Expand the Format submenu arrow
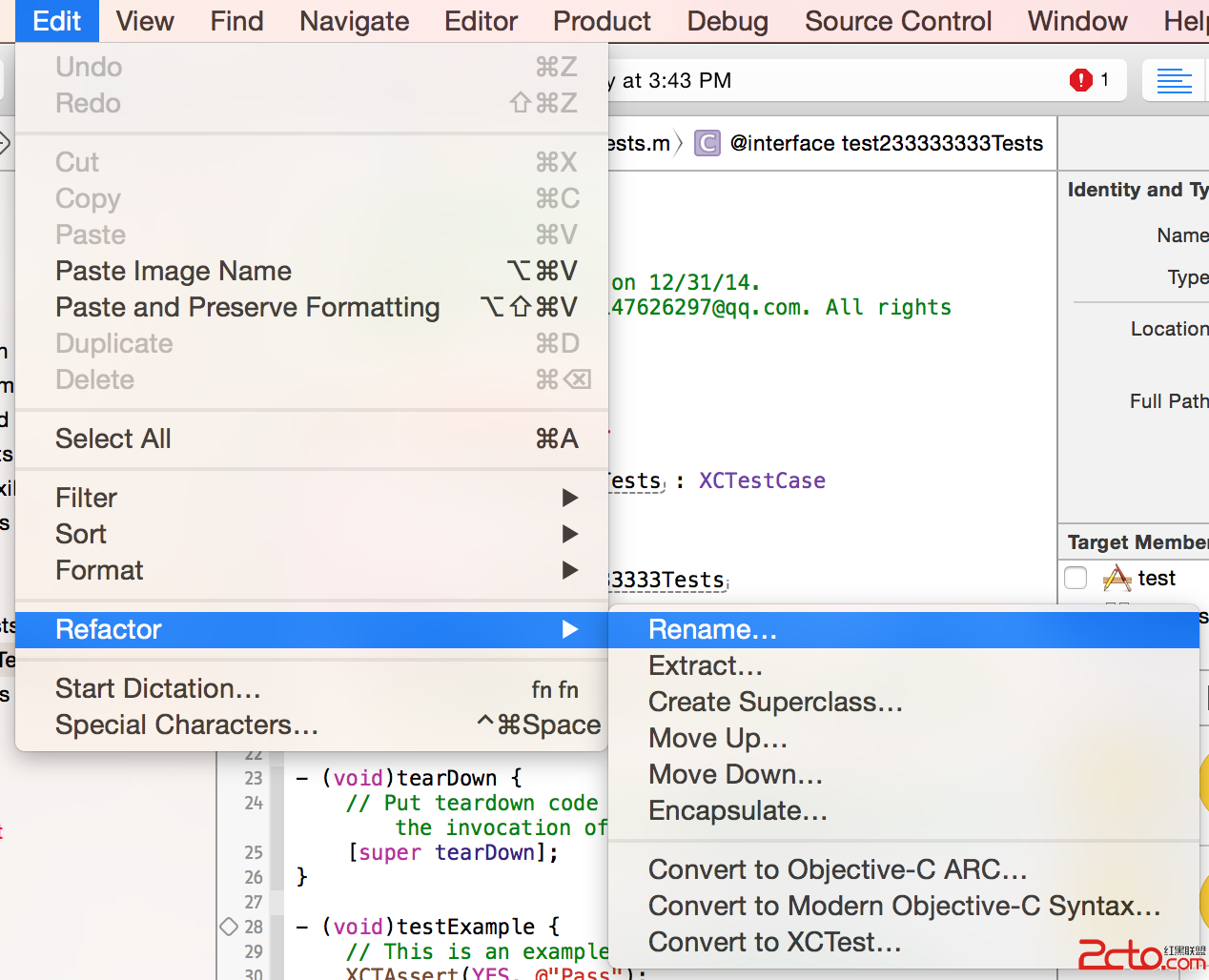Screen dimensions: 1209x980 (569, 570)
